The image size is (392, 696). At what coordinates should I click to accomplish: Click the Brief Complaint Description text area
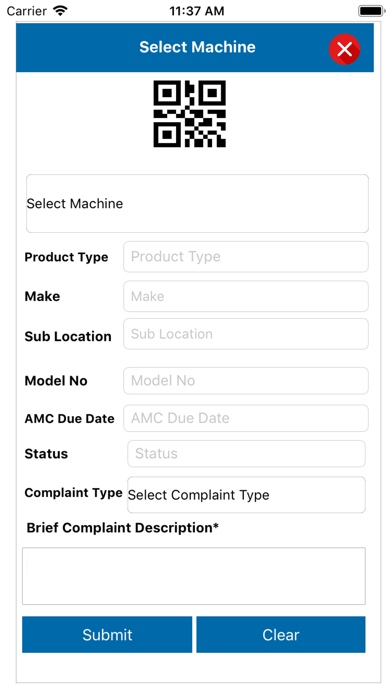(194, 576)
